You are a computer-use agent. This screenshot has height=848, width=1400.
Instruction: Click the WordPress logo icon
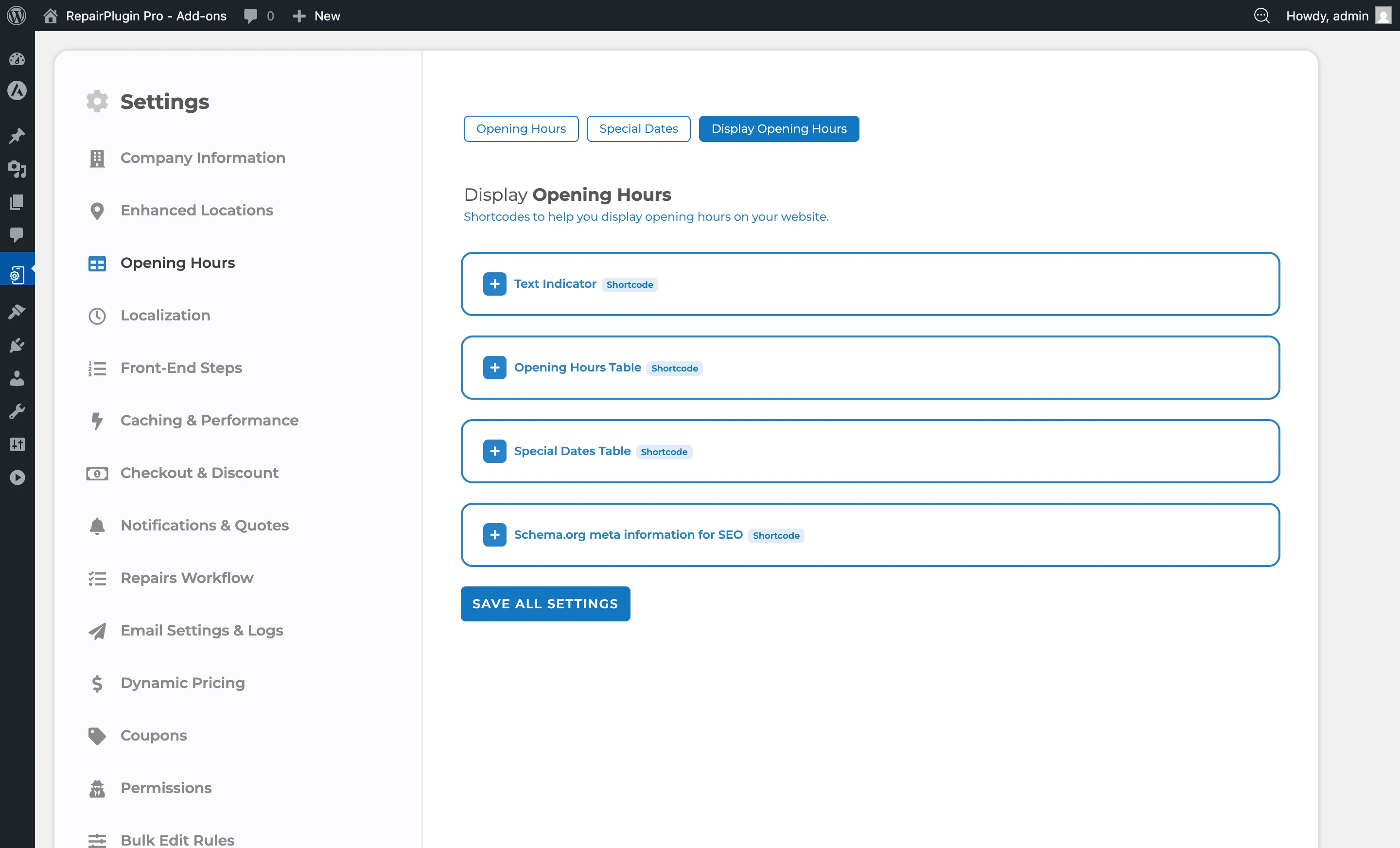[x=17, y=16]
